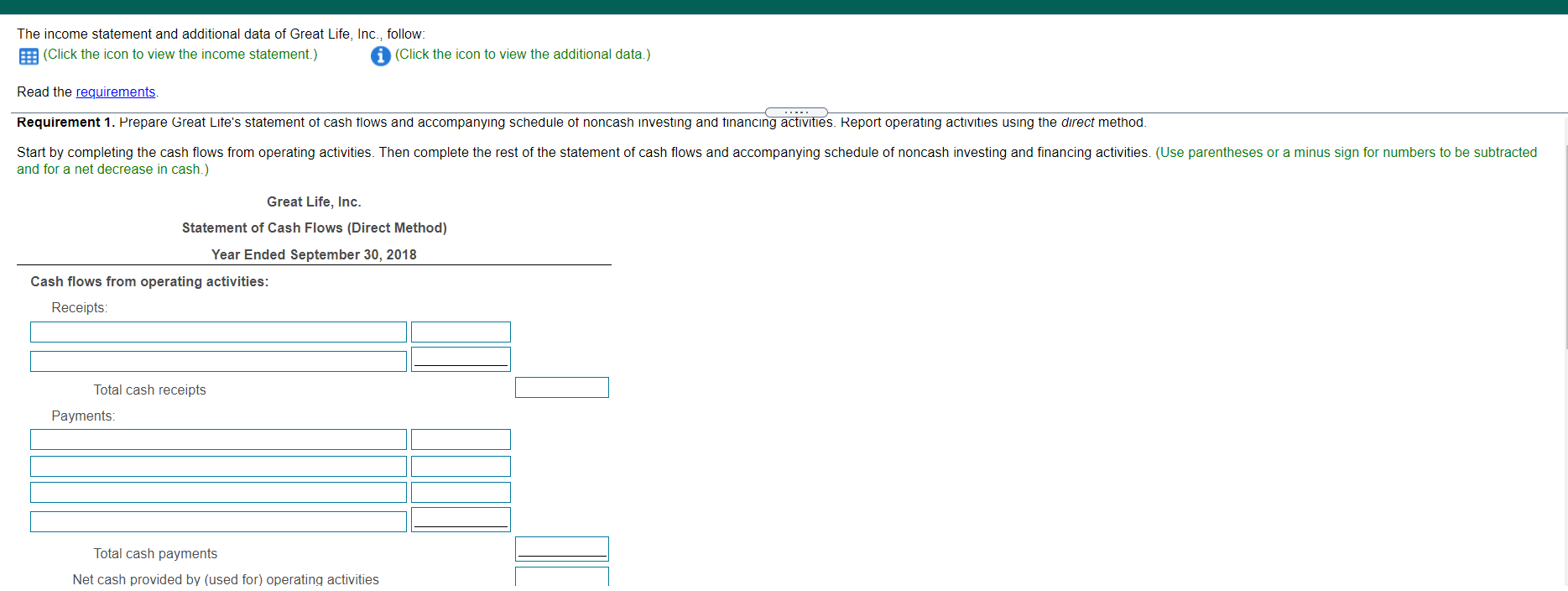Select third payments description field

coord(218,493)
